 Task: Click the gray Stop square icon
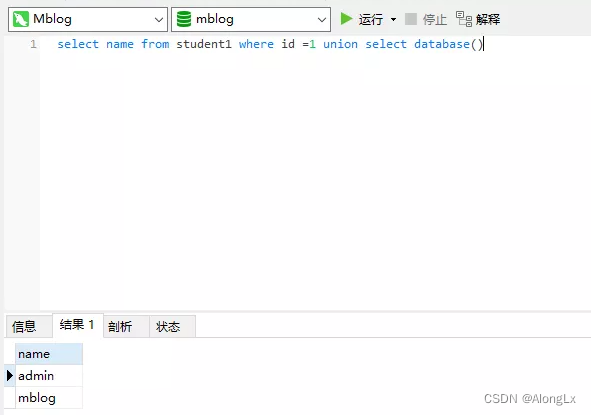[x=410, y=19]
